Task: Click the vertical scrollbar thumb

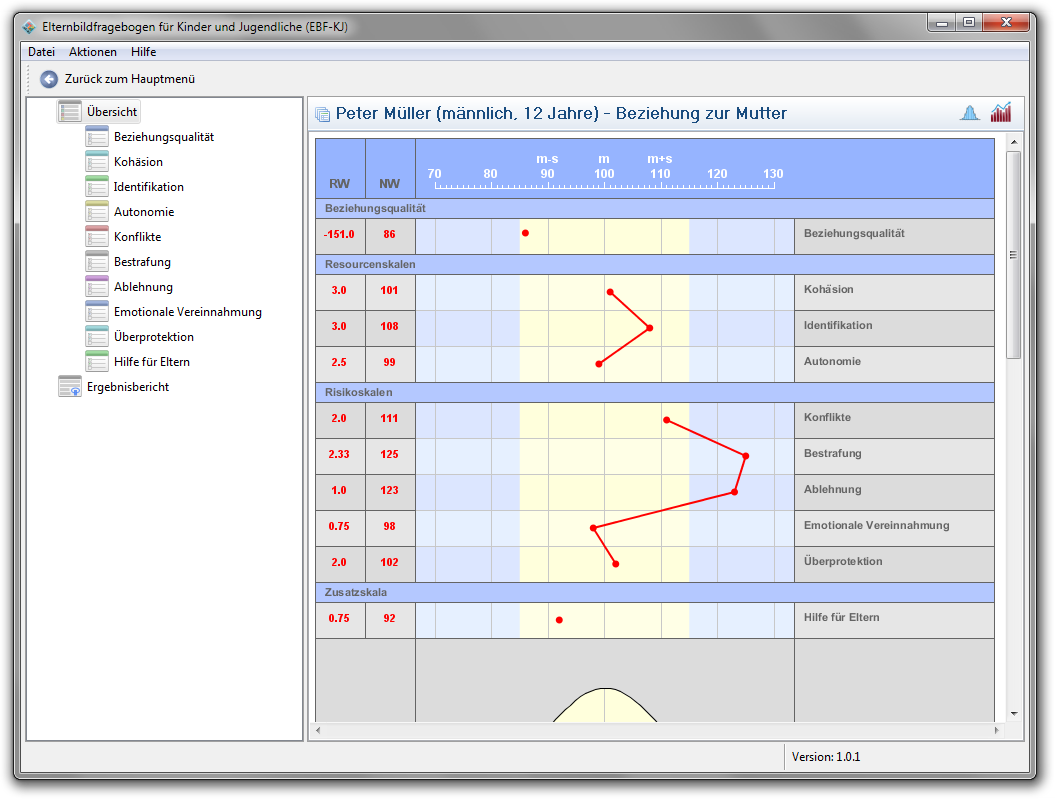Action: tap(1014, 255)
